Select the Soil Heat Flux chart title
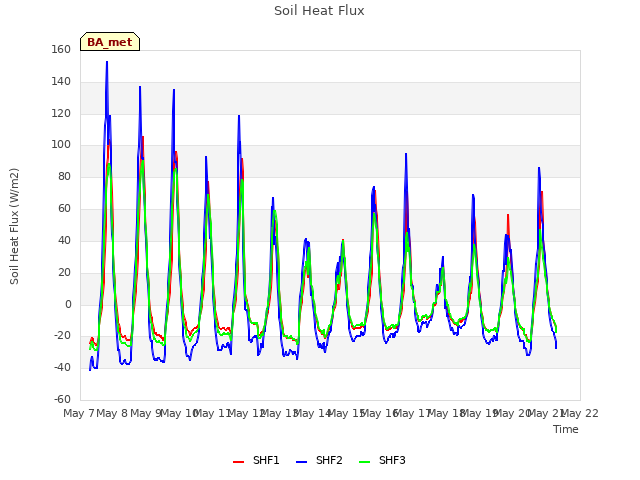Screen dimensions: 640x480 point(319,11)
